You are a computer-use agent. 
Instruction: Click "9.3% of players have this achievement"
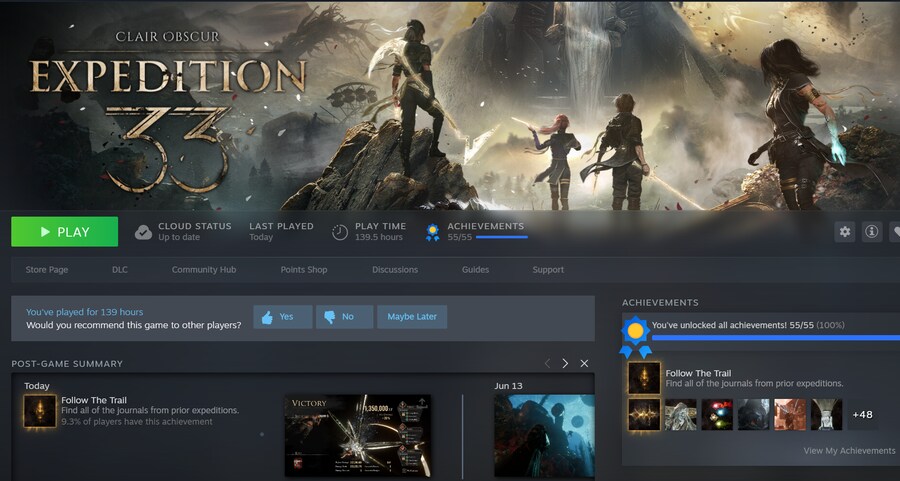137,422
